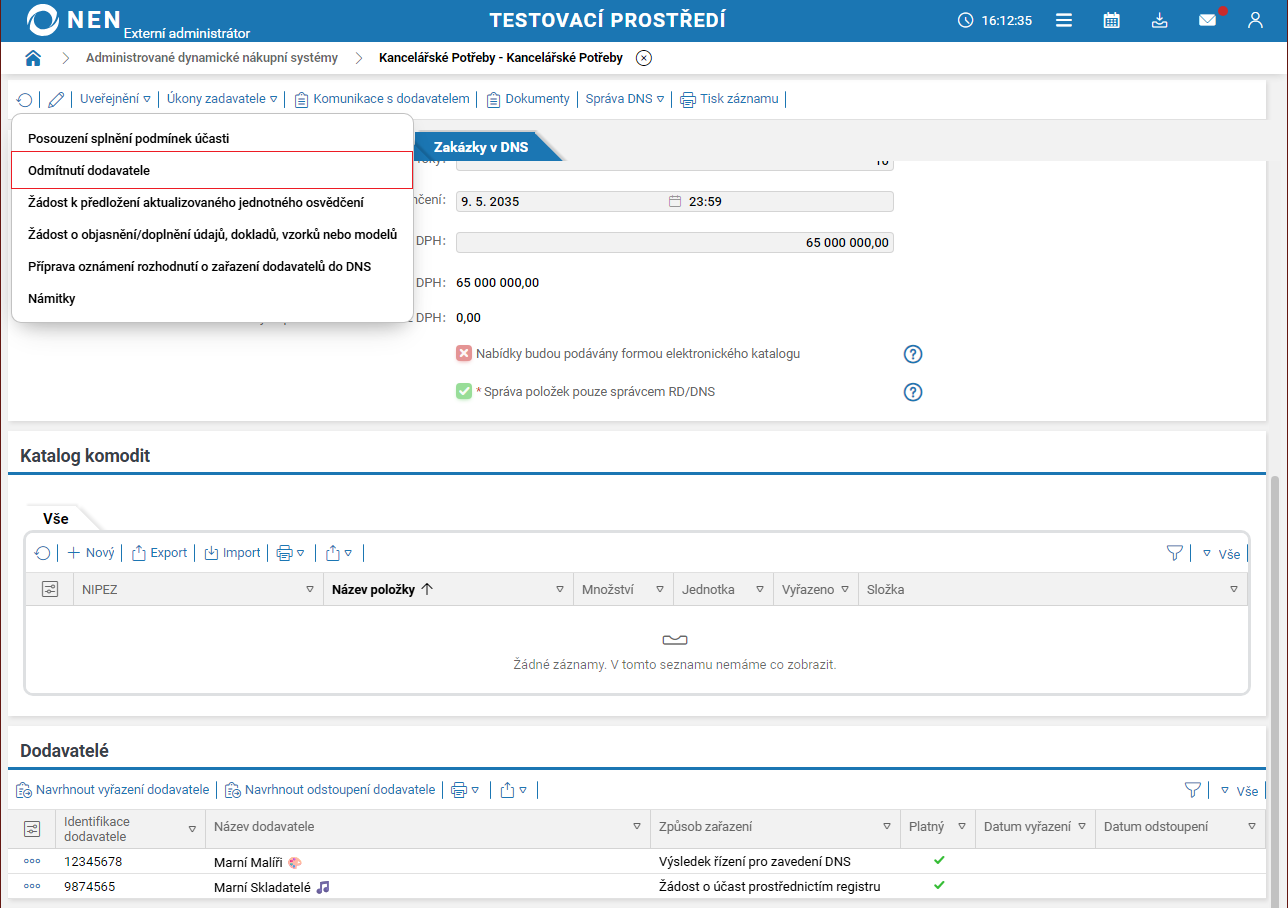Select Žádost k předložení aktualizovaného jednotného osvědčení

click(212, 202)
